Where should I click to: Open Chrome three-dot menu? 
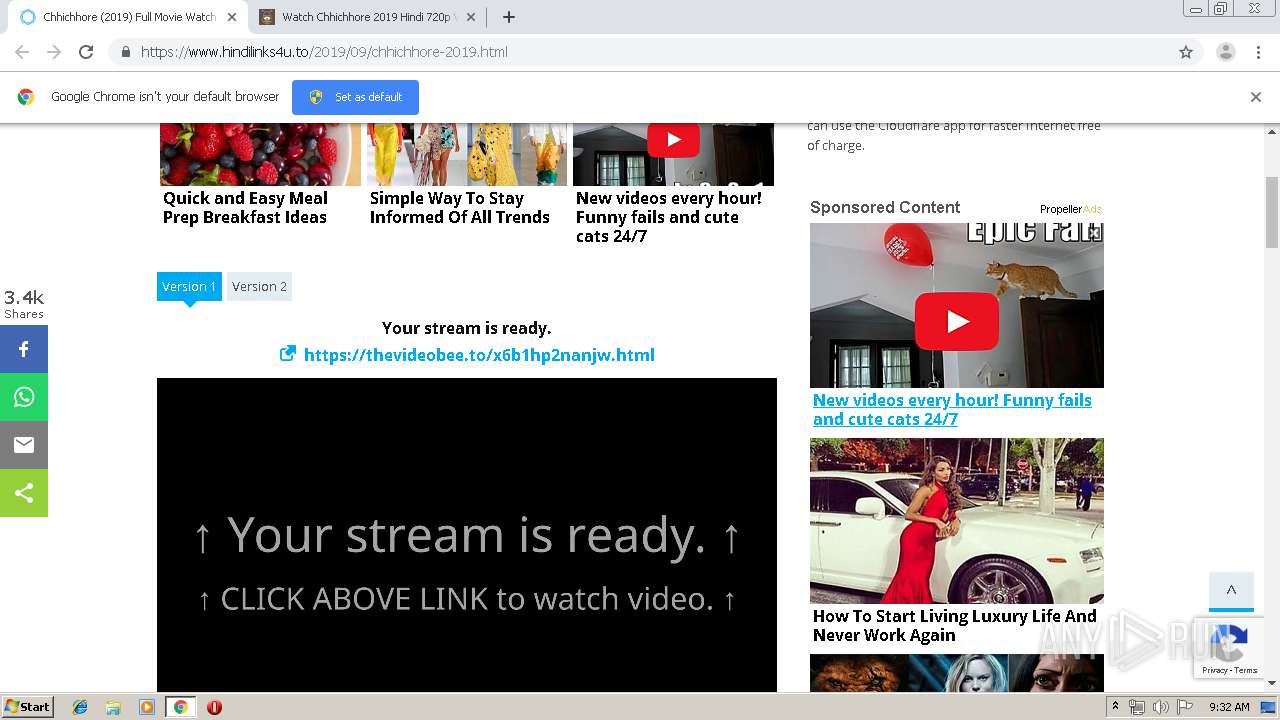[x=1258, y=52]
